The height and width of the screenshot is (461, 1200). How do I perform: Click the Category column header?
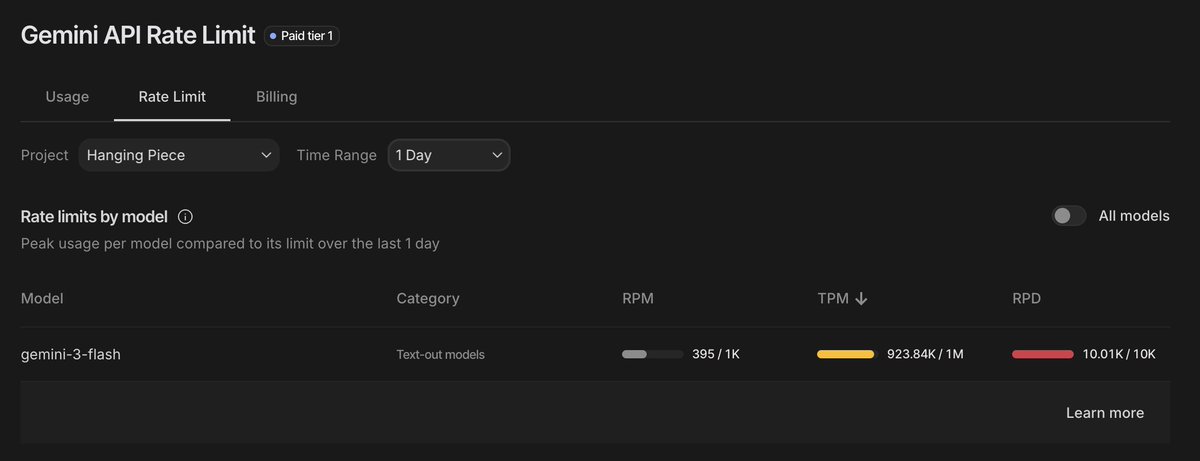(x=428, y=298)
